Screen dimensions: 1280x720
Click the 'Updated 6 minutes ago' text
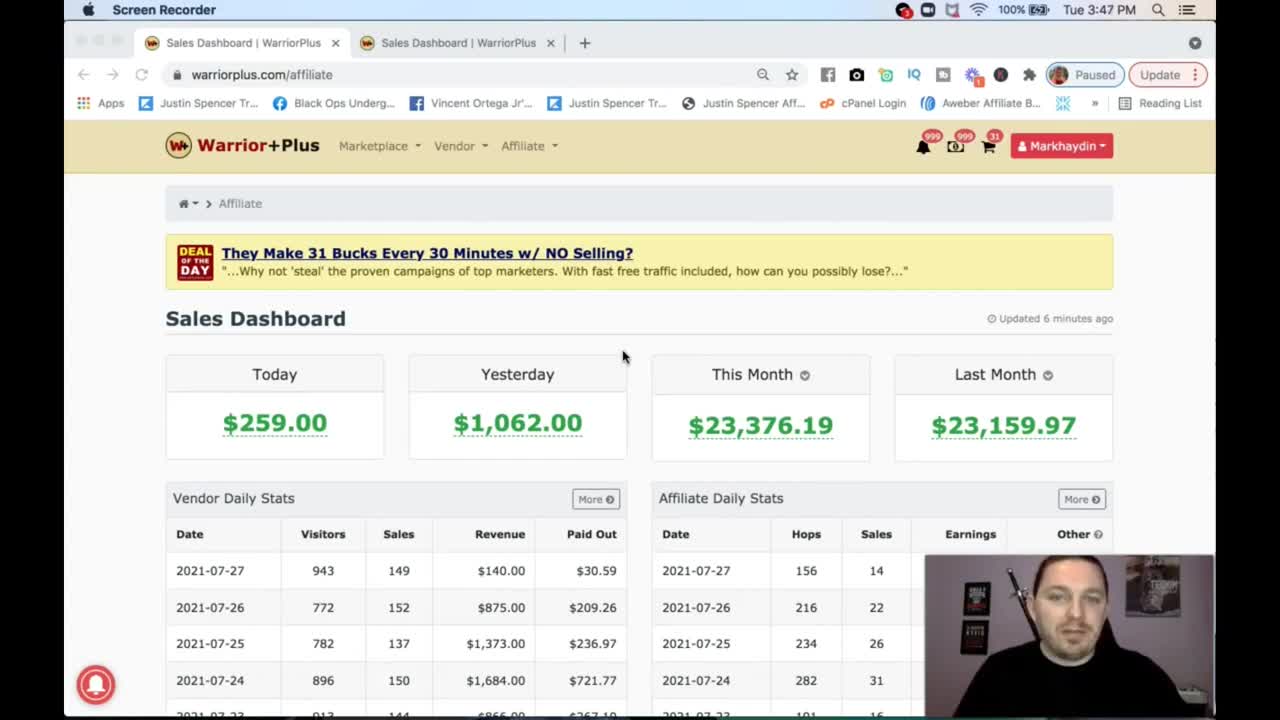[1050, 319]
